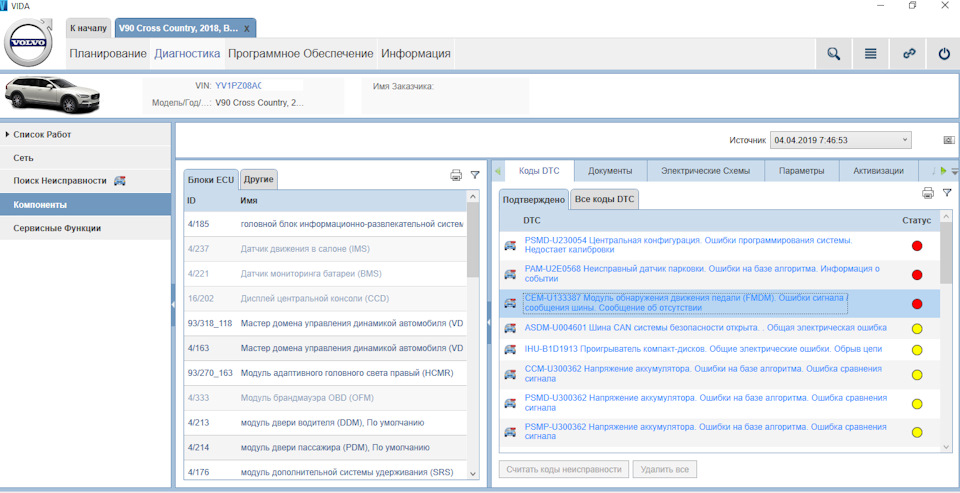Go to the К началу tab
This screenshot has height=493, width=960.
89,28
